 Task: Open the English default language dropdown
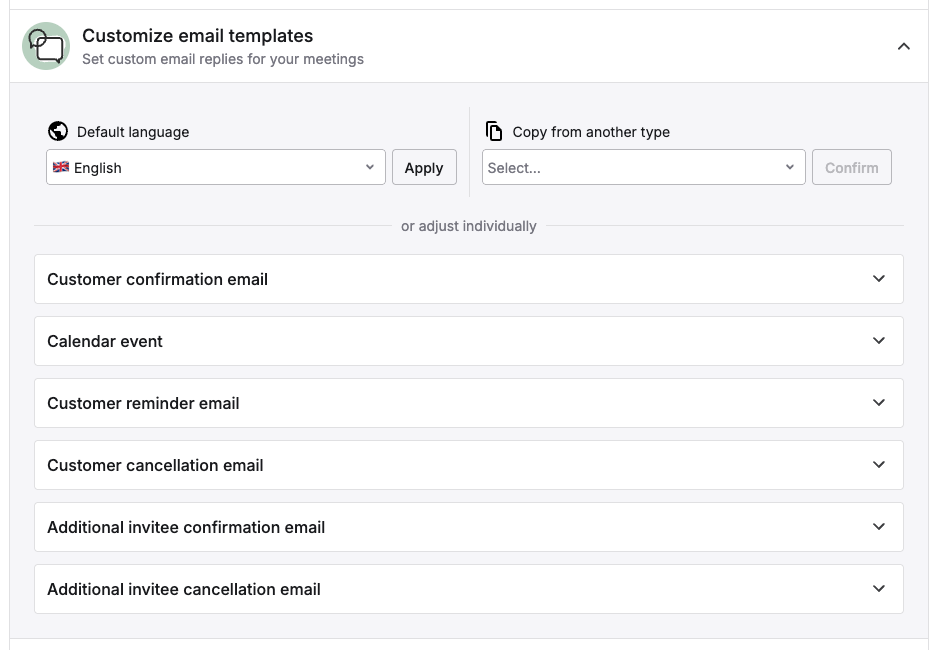tap(215, 168)
